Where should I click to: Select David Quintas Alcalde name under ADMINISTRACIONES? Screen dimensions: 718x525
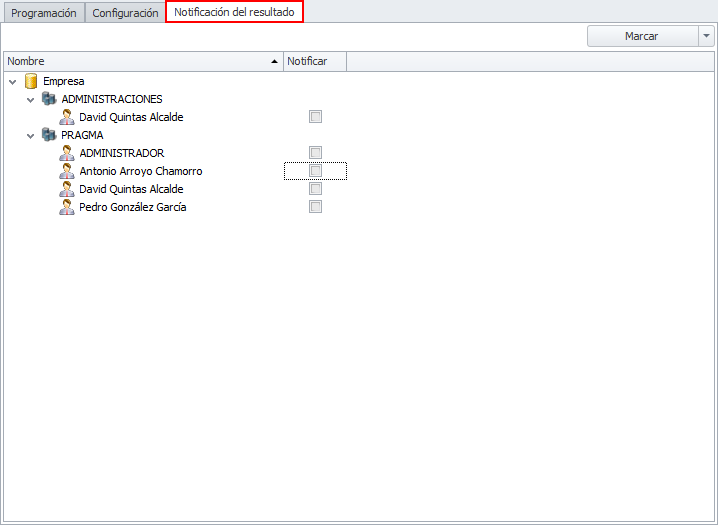click(131, 117)
